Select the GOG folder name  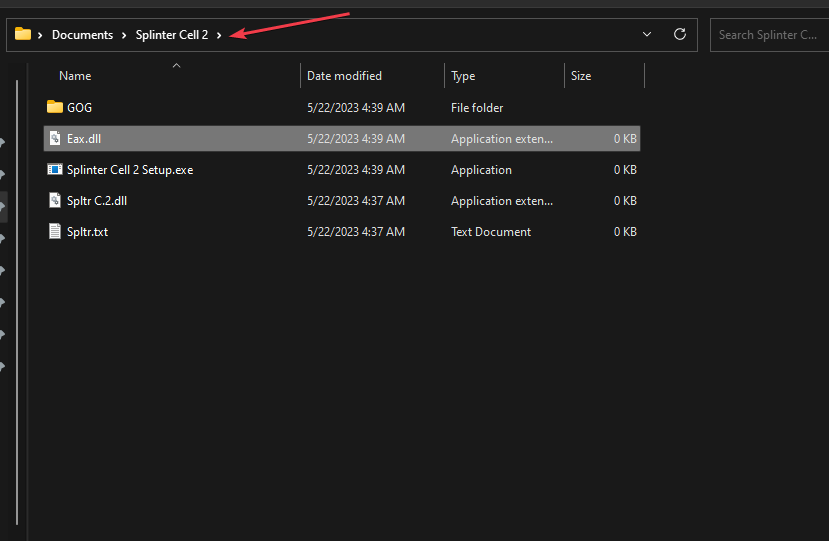tap(79, 107)
